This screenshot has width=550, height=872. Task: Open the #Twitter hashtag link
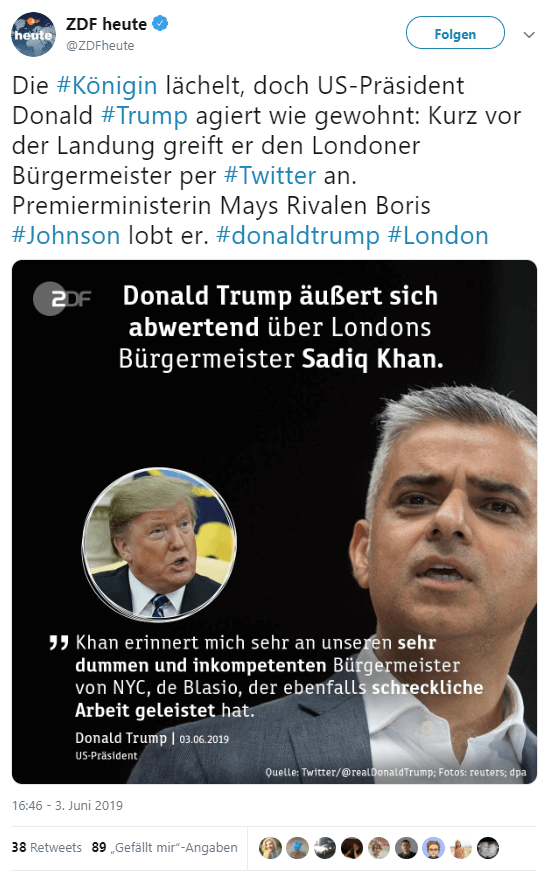[x=270, y=176]
